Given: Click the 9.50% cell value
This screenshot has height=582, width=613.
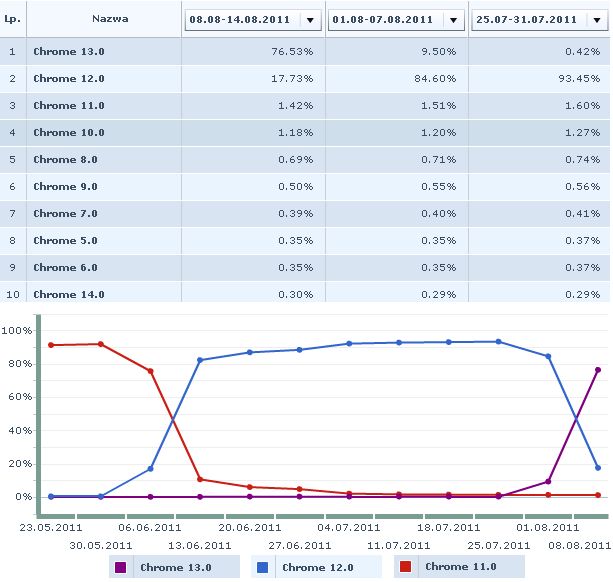Looking at the screenshot, I should [x=439, y=52].
